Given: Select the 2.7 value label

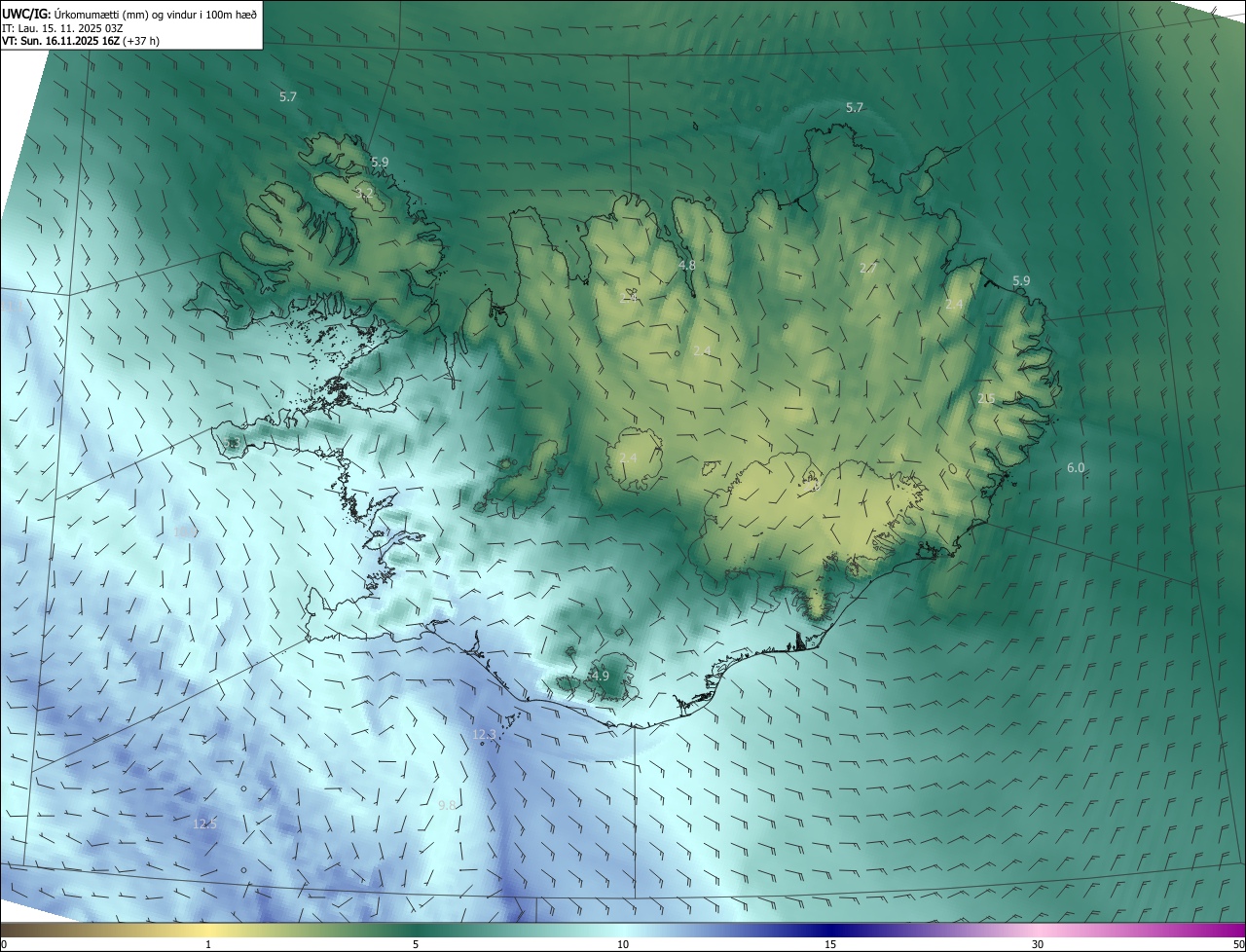Looking at the screenshot, I should point(868,268).
